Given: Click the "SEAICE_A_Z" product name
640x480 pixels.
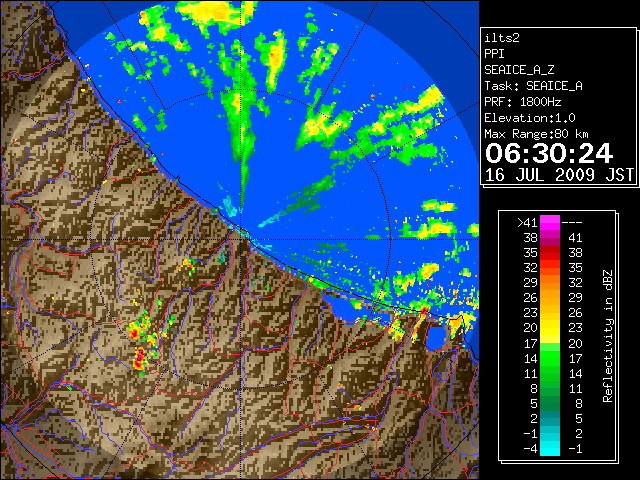Looking at the screenshot, I should (x=519, y=70).
